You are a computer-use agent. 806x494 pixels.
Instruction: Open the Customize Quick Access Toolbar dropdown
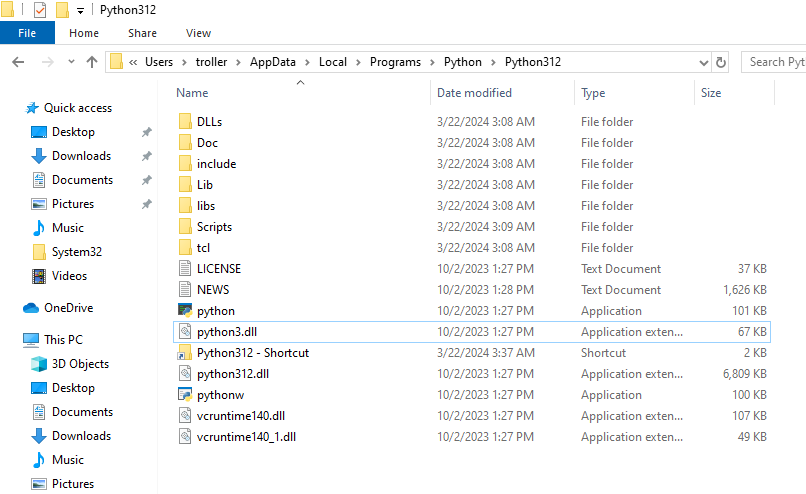pos(80,11)
